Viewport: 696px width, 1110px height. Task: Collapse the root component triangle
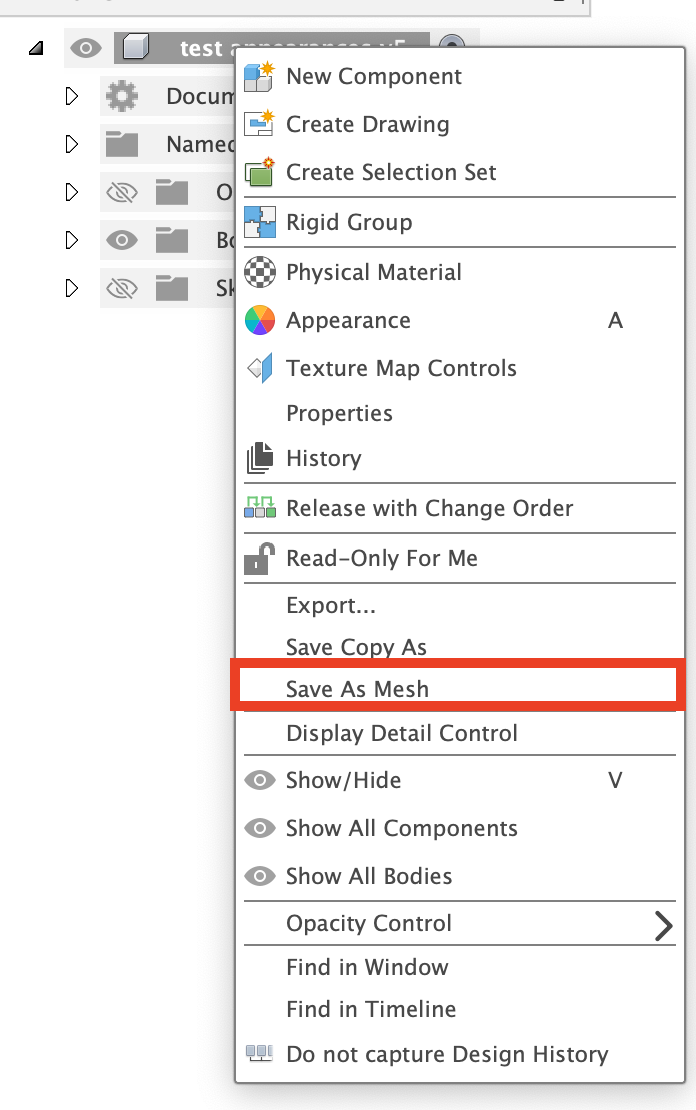[x=36, y=48]
